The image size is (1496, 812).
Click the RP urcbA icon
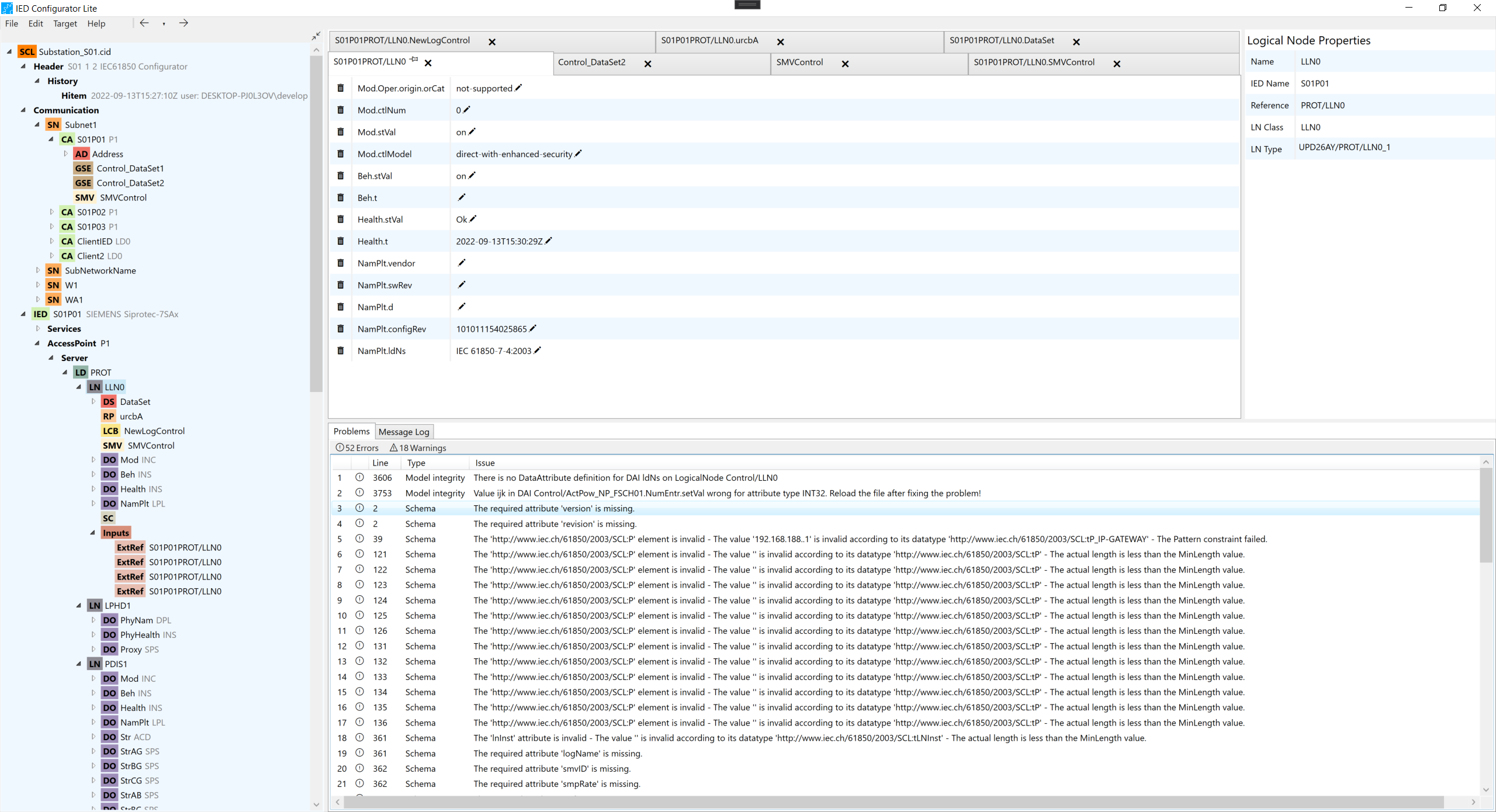(108, 416)
